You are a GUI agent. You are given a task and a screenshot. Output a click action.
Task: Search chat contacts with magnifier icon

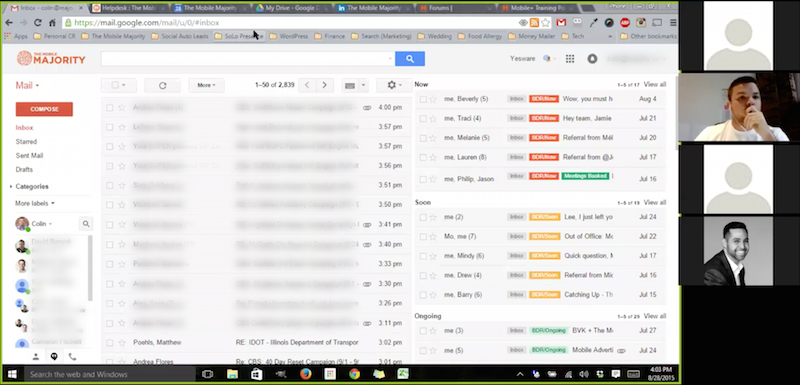[86, 224]
